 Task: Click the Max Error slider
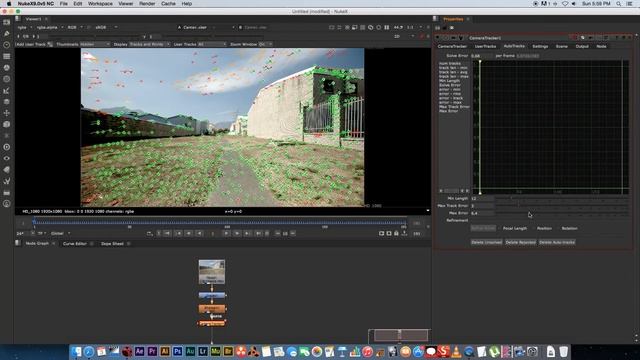562,213
